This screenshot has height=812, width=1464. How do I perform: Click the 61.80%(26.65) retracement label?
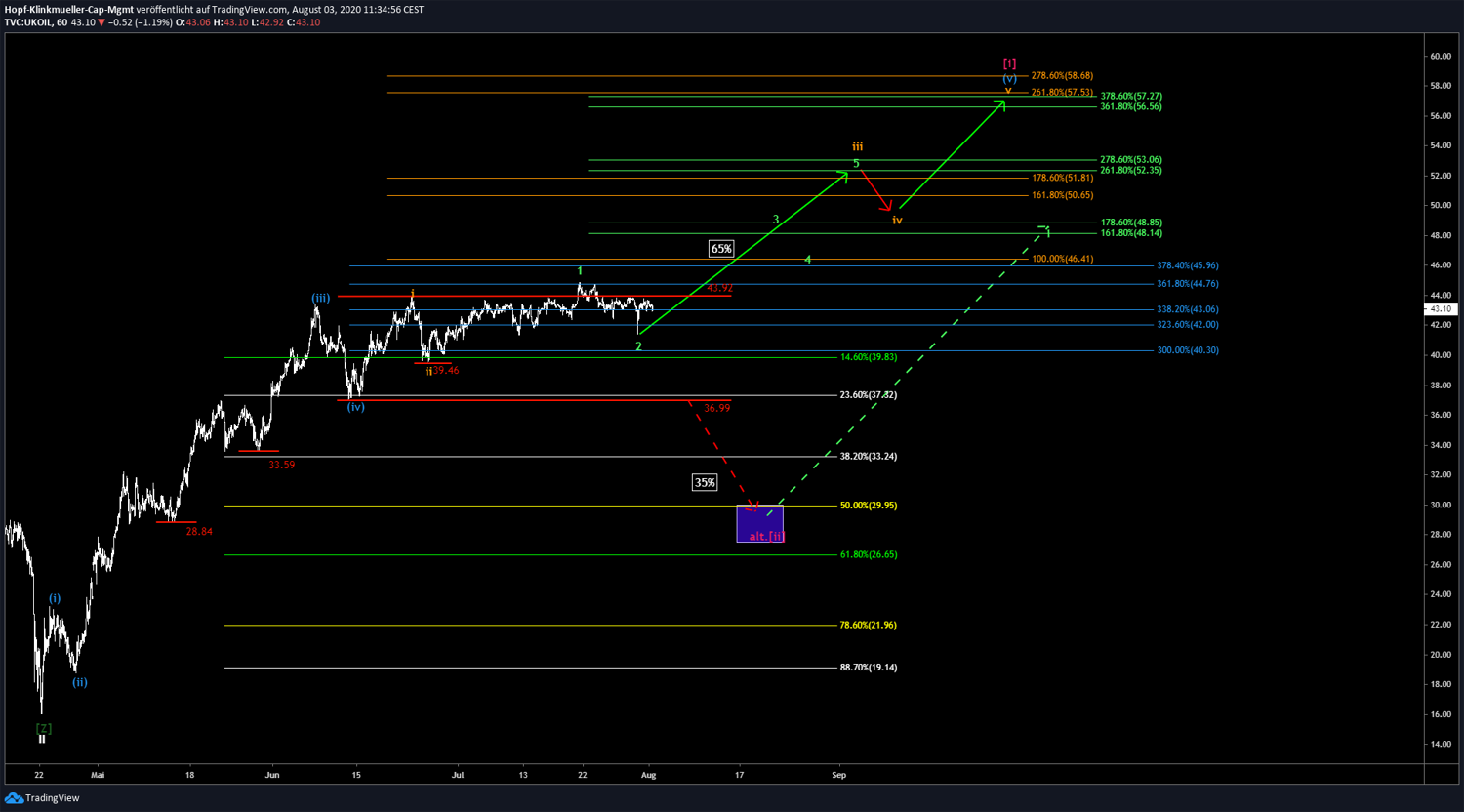(869, 554)
